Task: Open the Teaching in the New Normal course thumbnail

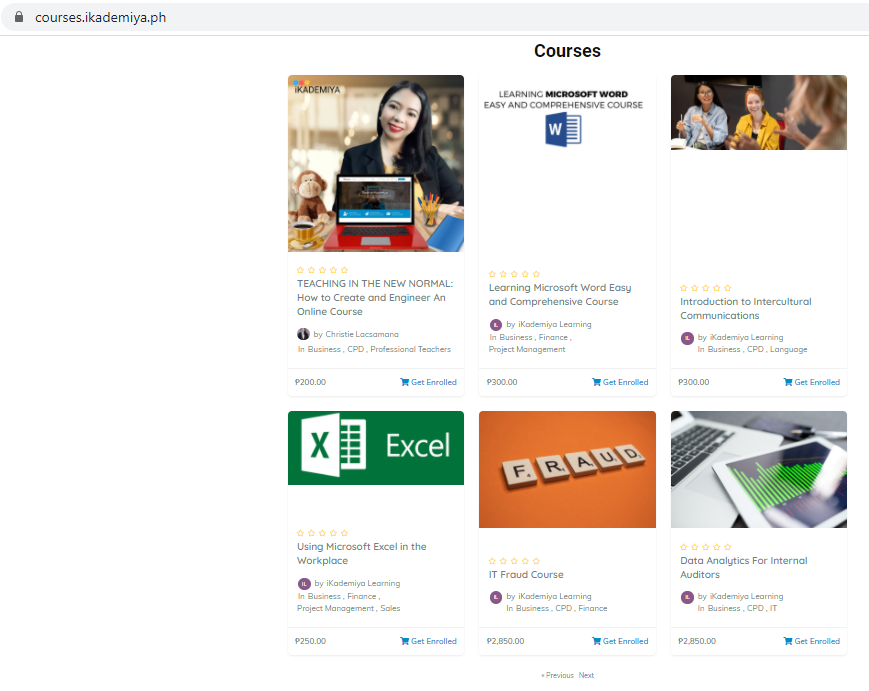Action: click(376, 163)
